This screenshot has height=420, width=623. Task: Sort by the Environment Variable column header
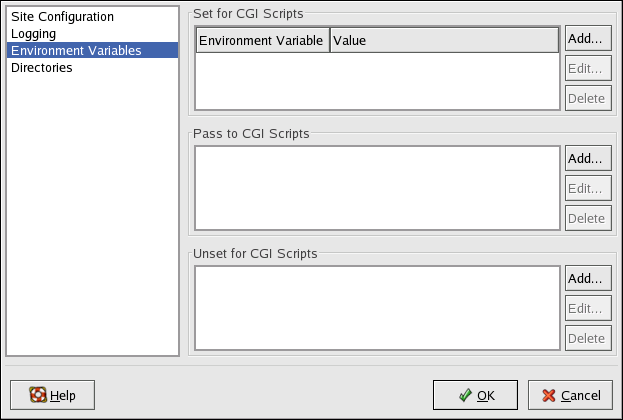pos(261,40)
